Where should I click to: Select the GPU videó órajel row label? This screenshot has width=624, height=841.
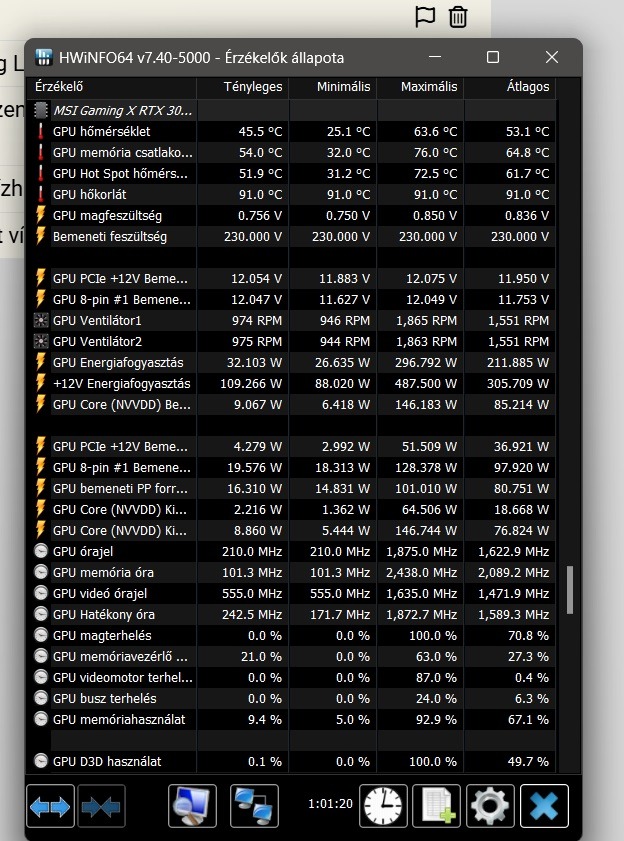coord(100,593)
